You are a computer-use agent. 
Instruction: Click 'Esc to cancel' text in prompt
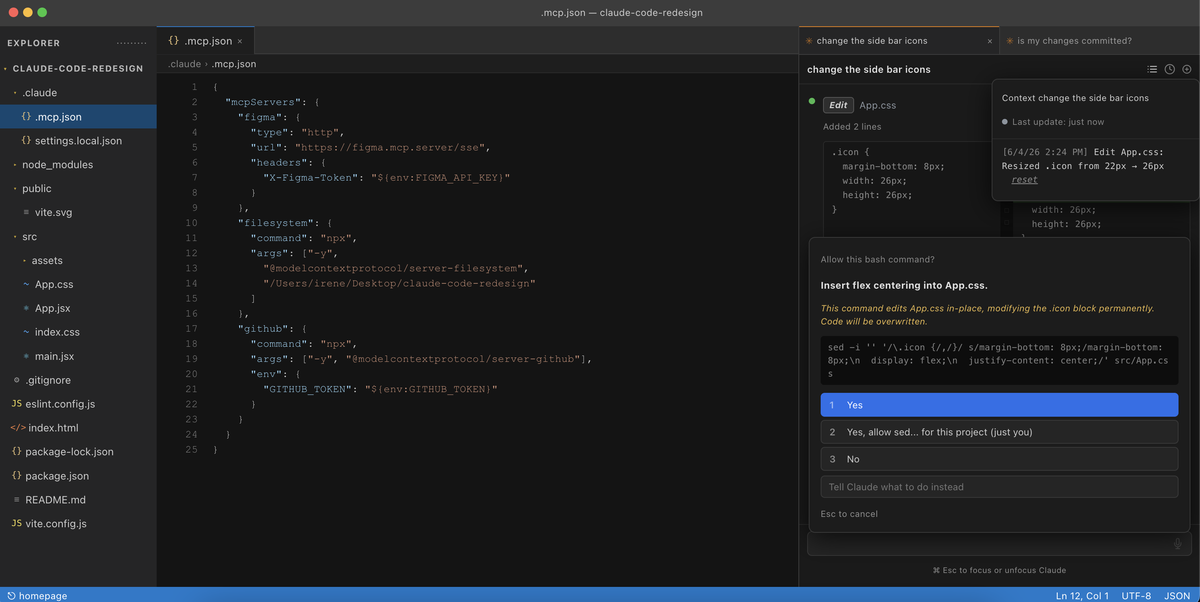(x=849, y=514)
